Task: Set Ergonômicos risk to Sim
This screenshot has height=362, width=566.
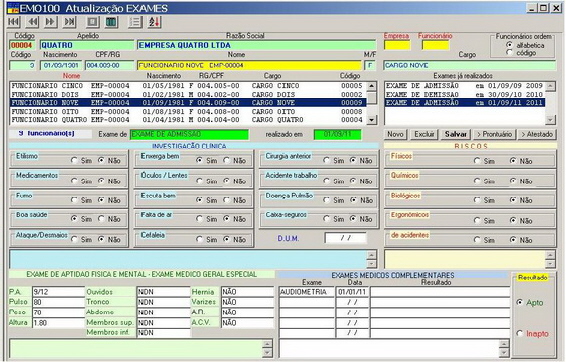Action: pyautogui.click(x=477, y=220)
